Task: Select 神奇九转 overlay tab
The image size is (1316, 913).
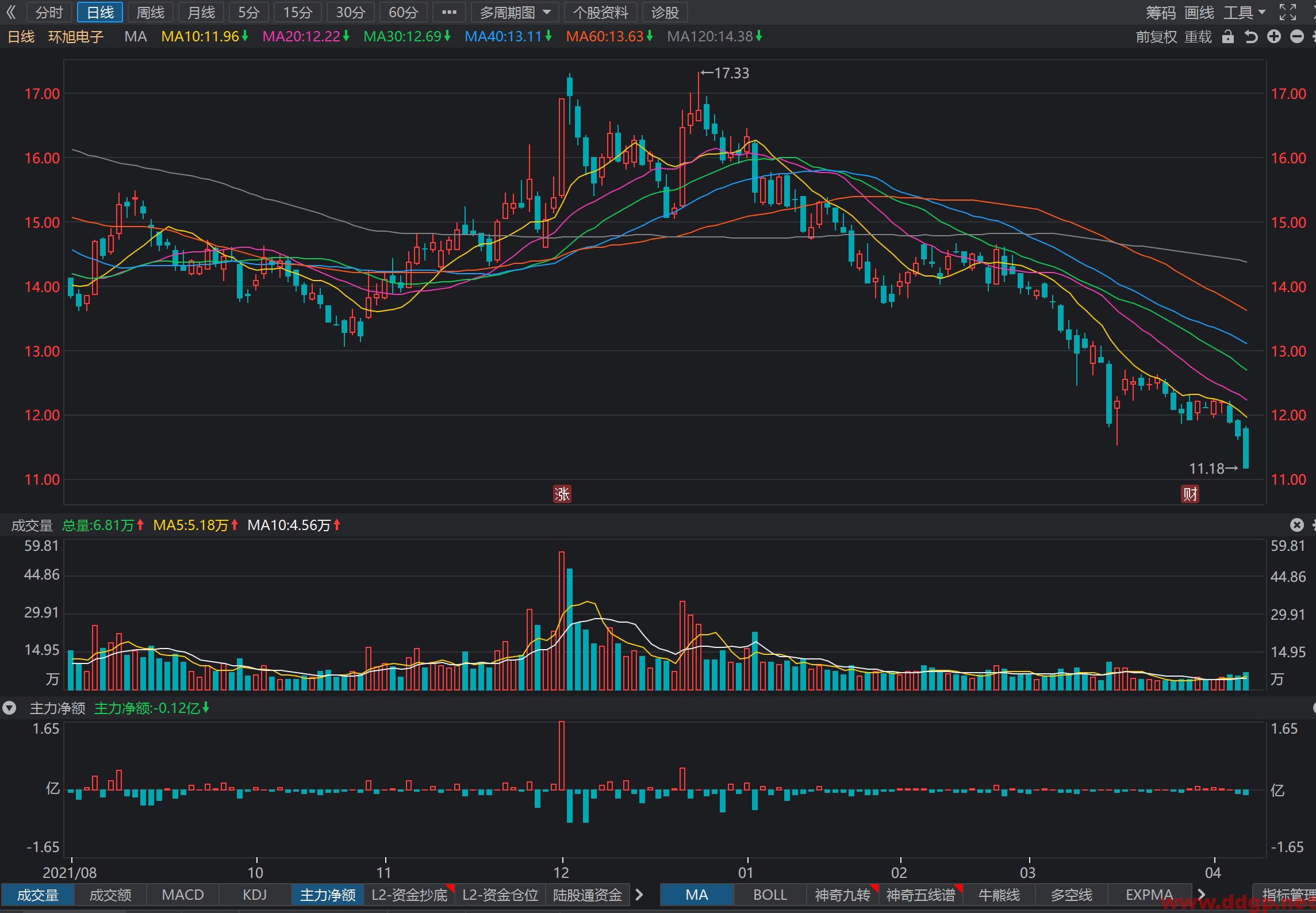Action: pyautogui.click(x=842, y=895)
